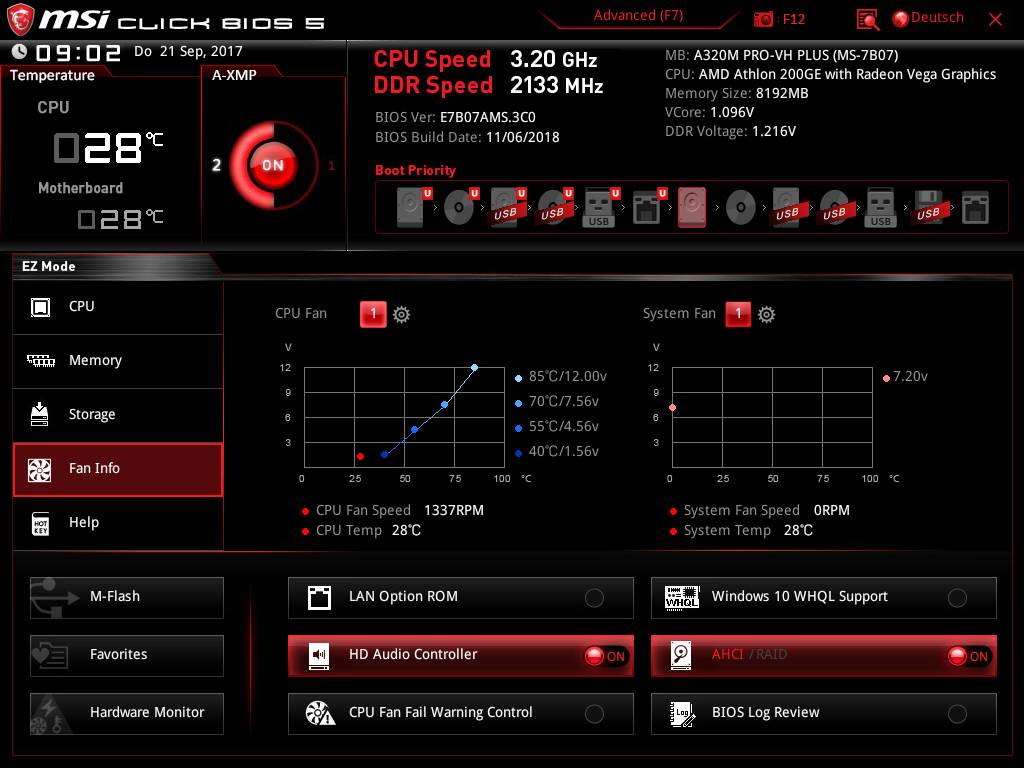
Task: Open Hardware Monitor
Action: click(x=127, y=714)
